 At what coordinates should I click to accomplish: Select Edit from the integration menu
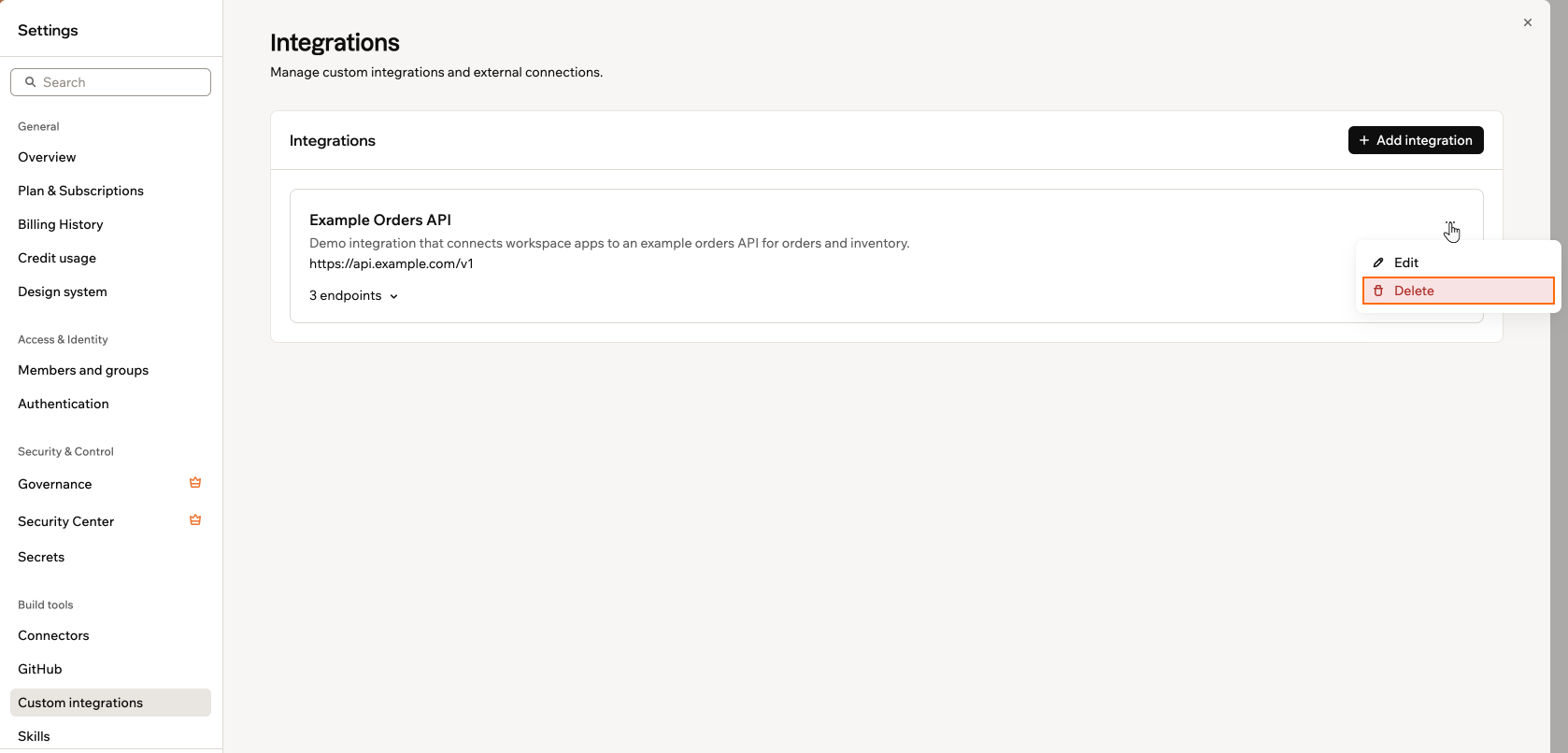tap(1458, 263)
